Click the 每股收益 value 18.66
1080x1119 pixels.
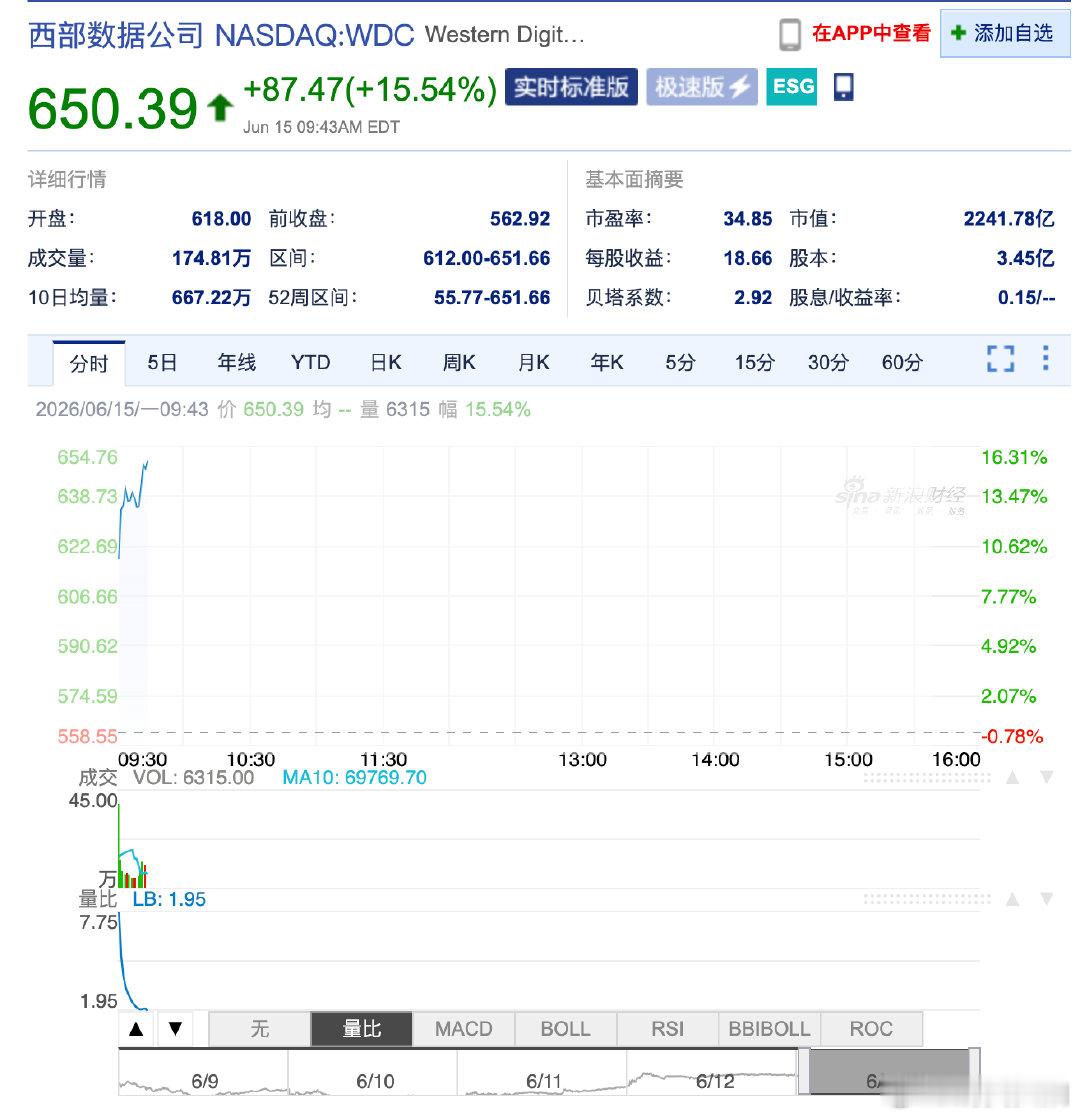[x=747, y=258]
